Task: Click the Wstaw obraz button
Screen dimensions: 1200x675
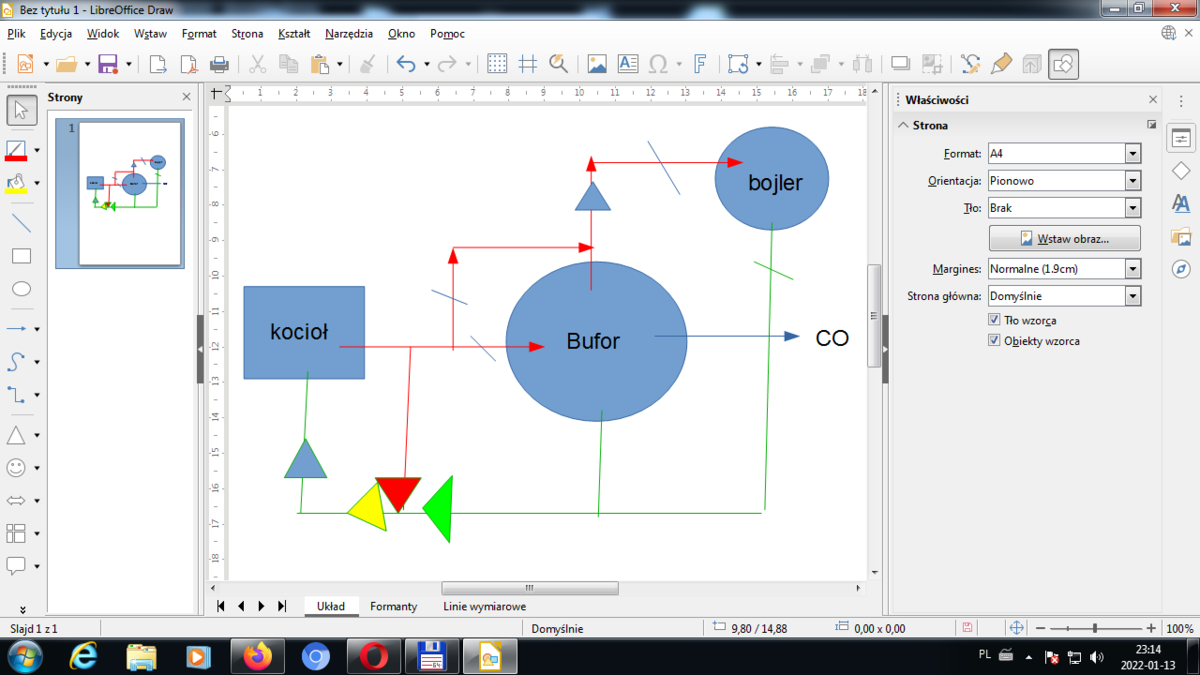Action: click(x=1064, y=238)
